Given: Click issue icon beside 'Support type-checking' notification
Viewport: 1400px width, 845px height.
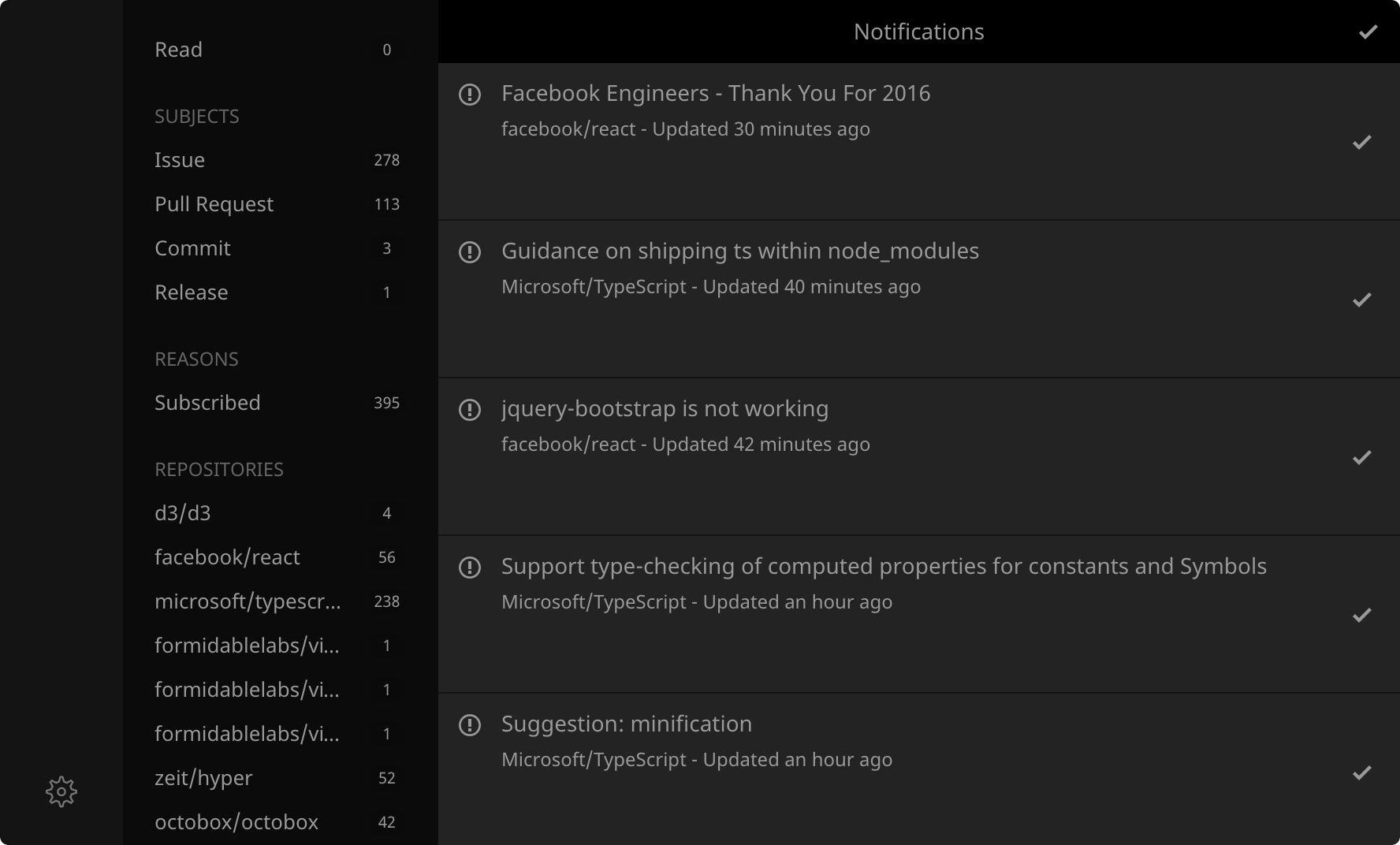Looking at the screenshot, I should pos(470,568).
